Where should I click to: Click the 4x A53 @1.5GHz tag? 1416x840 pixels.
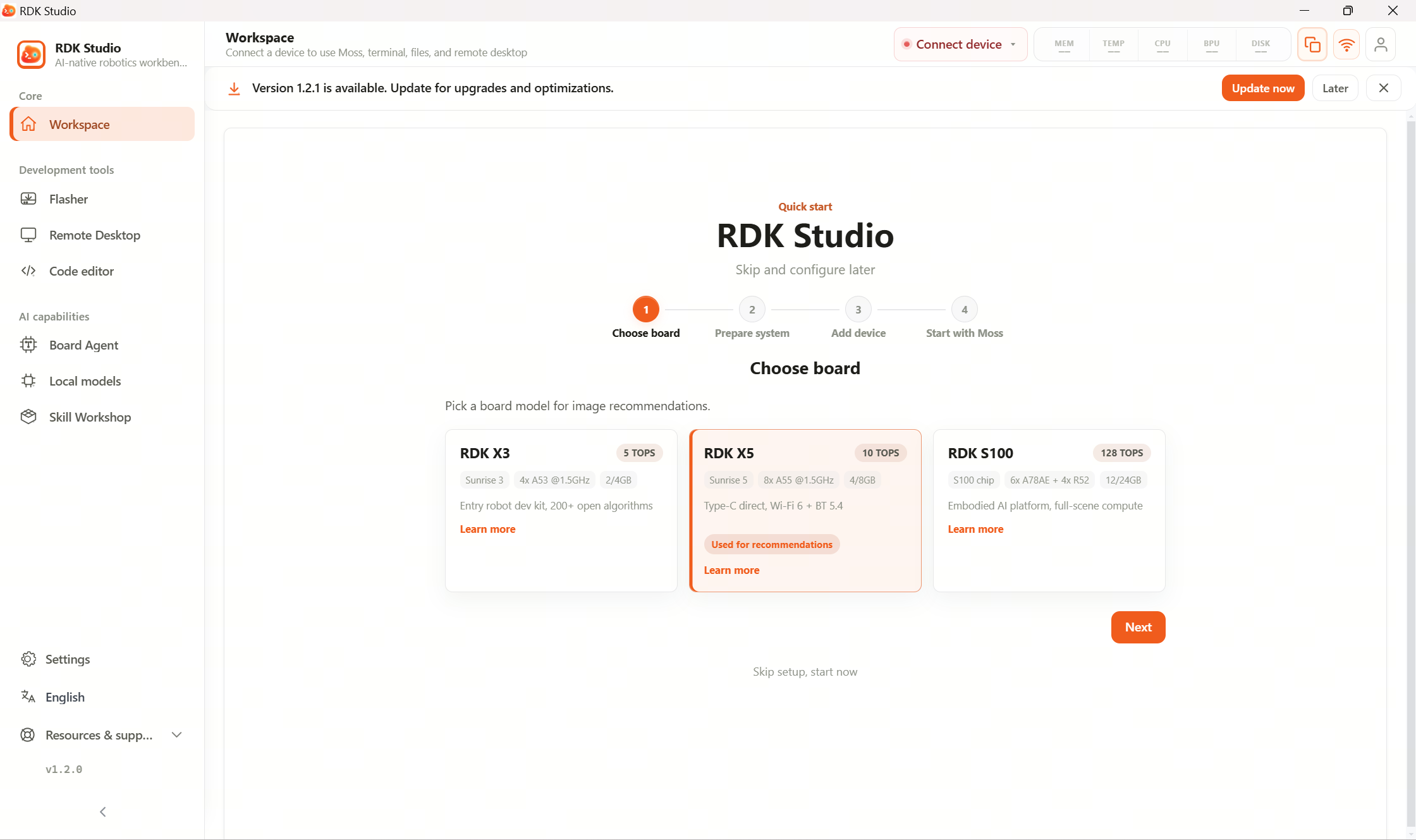[554, 480]
